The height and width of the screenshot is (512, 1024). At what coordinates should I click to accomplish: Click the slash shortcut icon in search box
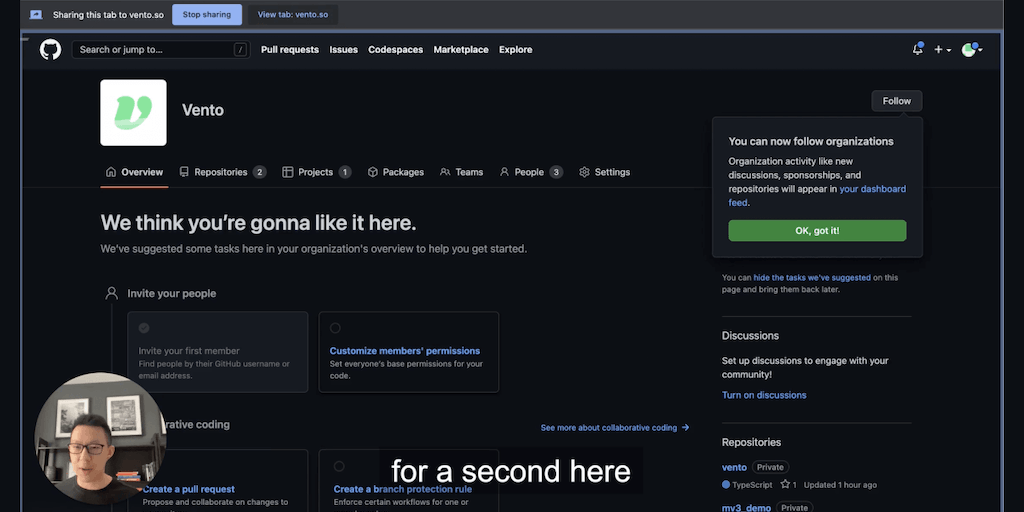240,50
